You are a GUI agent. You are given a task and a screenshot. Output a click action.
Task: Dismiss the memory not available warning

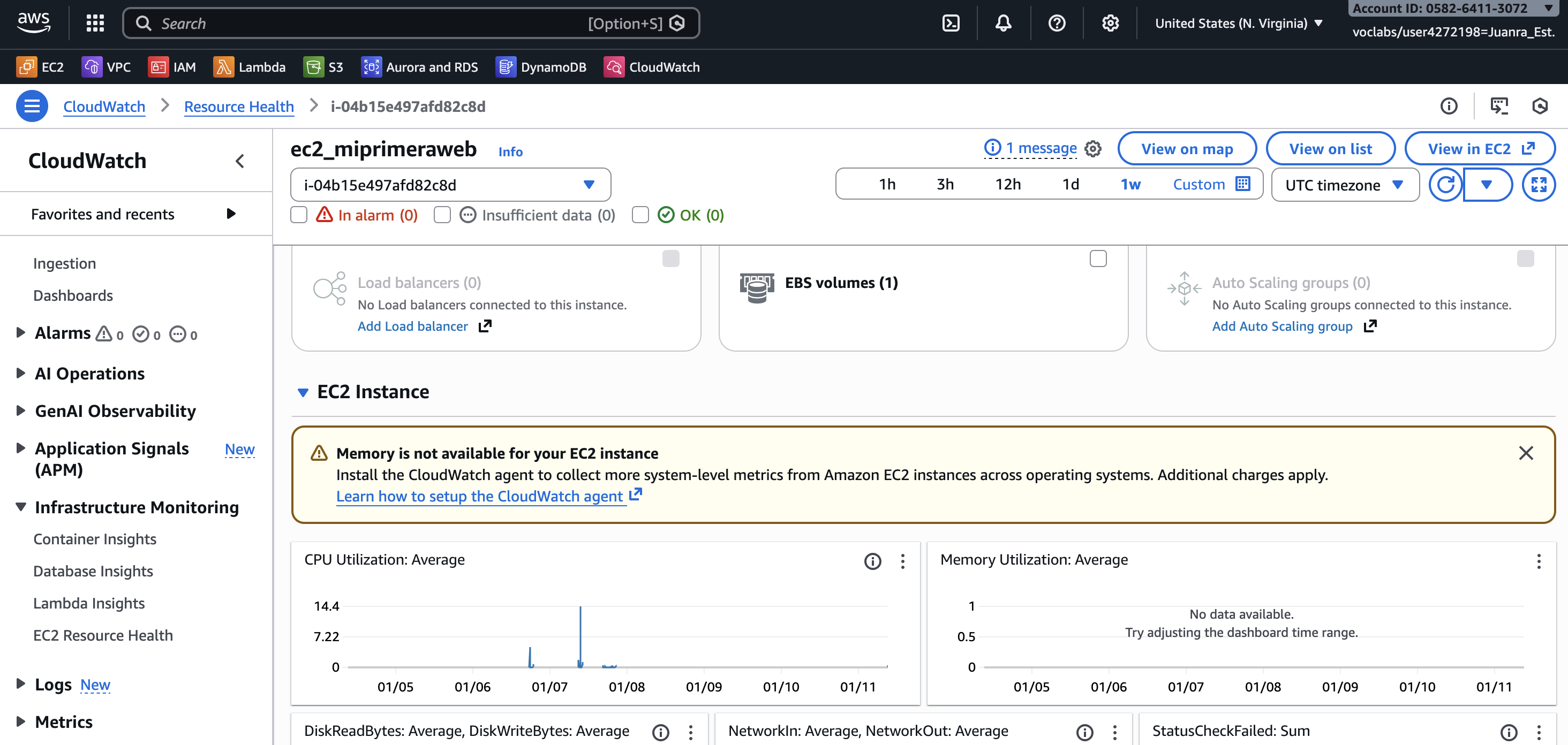[x=1525, y=452]
